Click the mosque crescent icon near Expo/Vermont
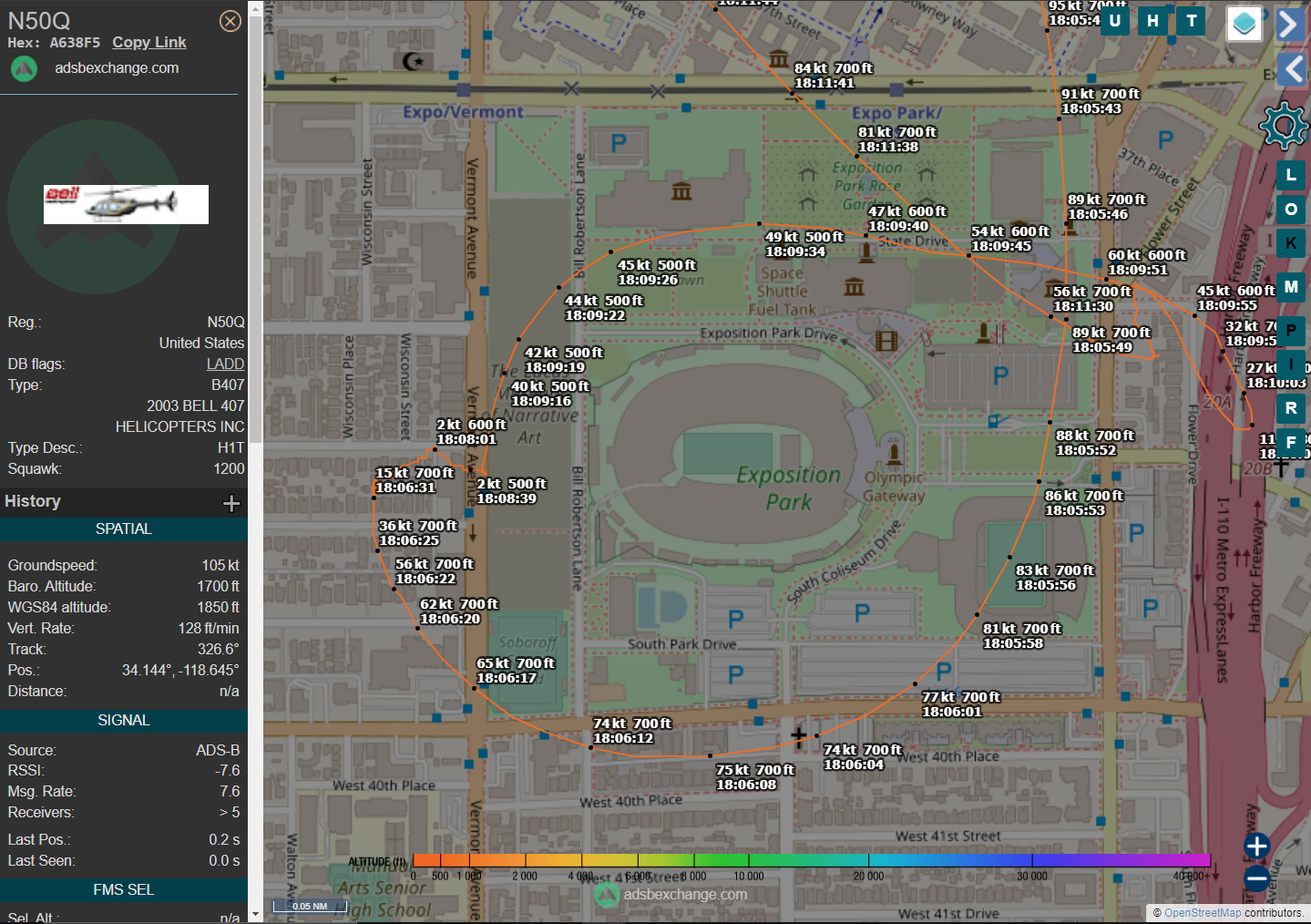This screenshot has width=1311, height=924. pyautogui.click(x=414, y=61)
